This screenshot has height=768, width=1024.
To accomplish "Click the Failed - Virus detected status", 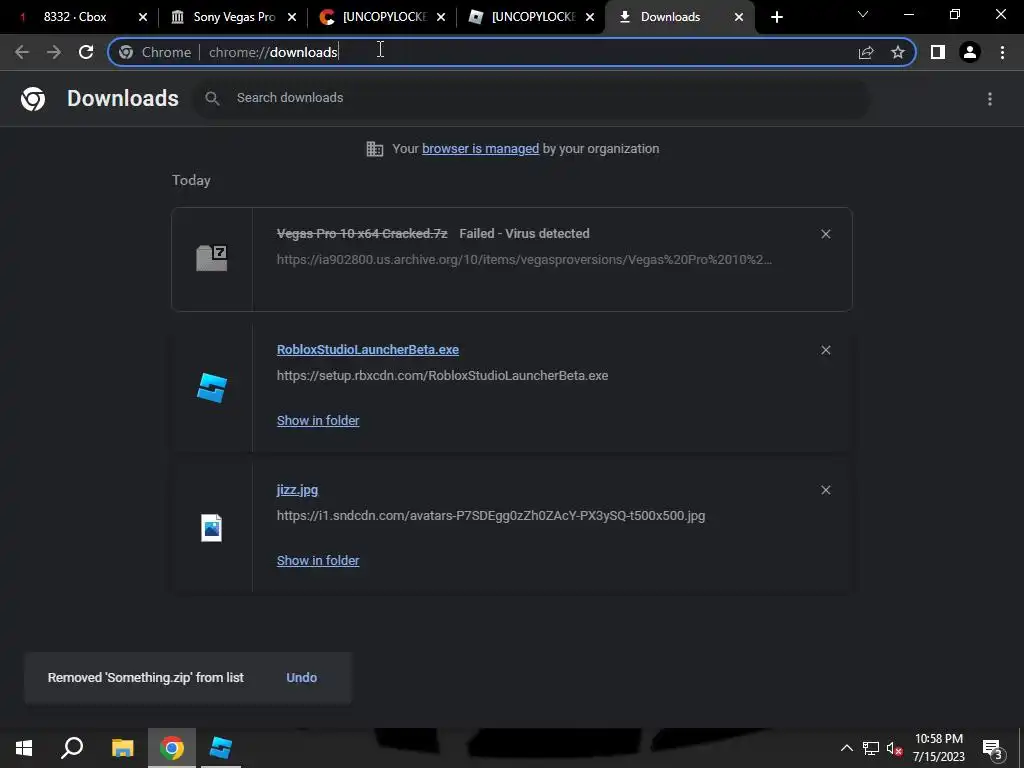I will [524, 234].
